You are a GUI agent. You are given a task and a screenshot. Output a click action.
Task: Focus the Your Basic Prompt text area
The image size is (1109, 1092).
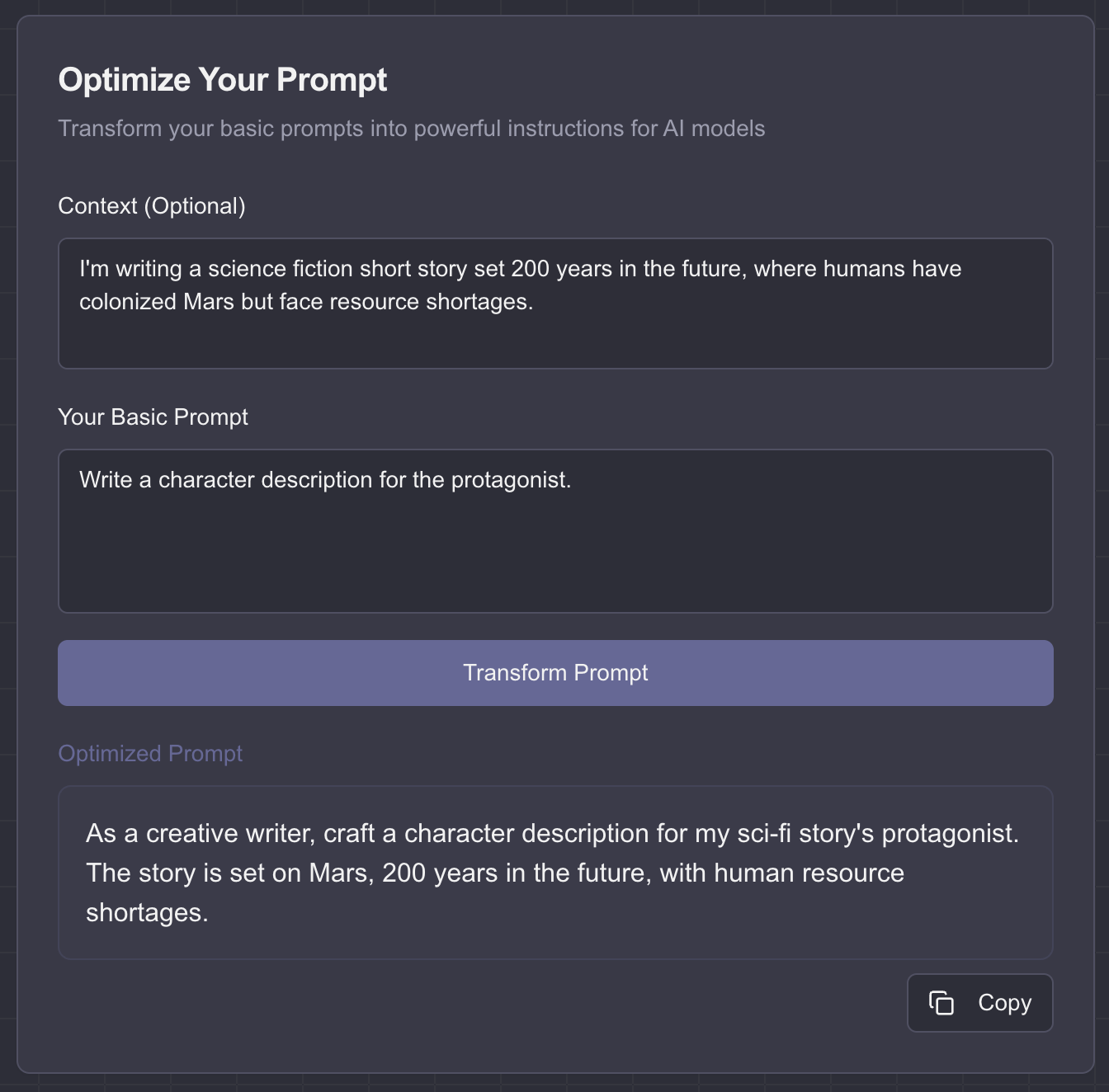tap(555, 531)
